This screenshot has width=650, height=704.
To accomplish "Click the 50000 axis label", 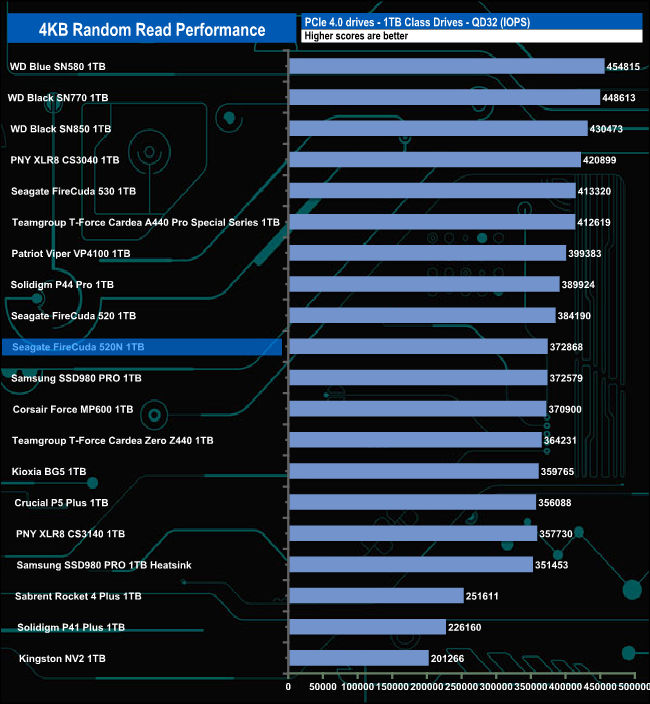I will tap(323, 686).
